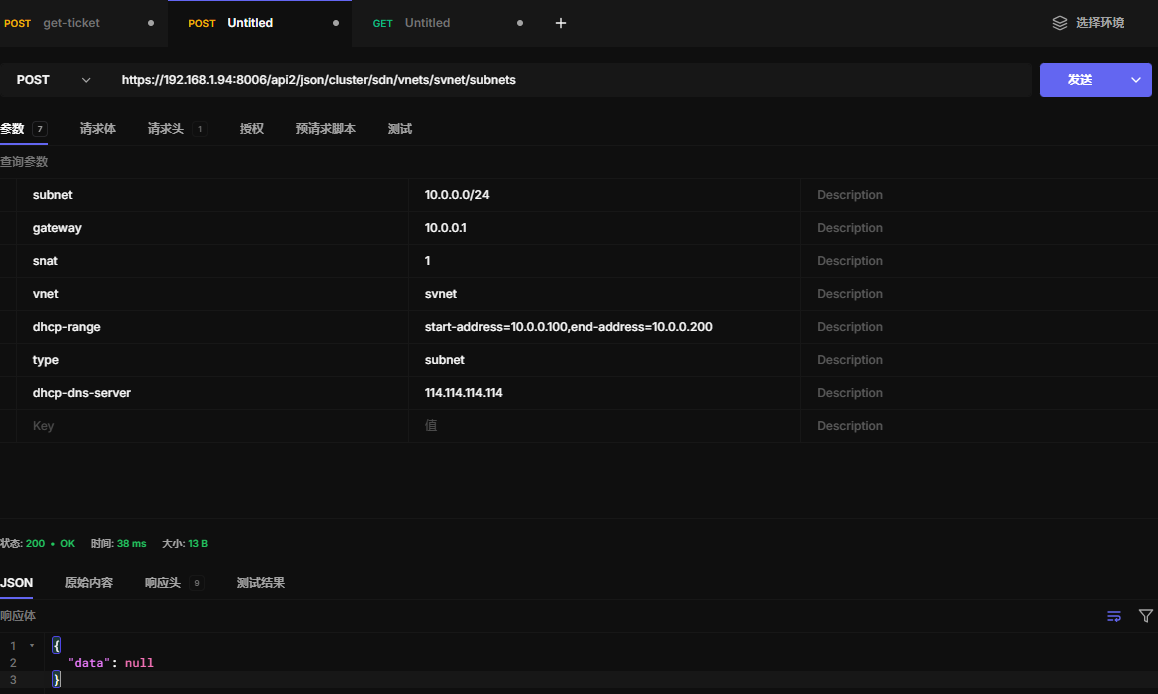Viewport: 1158px width, 694px height.
Task: Collapse JSON fold arrow on line 1
Action: click(32, 646)
